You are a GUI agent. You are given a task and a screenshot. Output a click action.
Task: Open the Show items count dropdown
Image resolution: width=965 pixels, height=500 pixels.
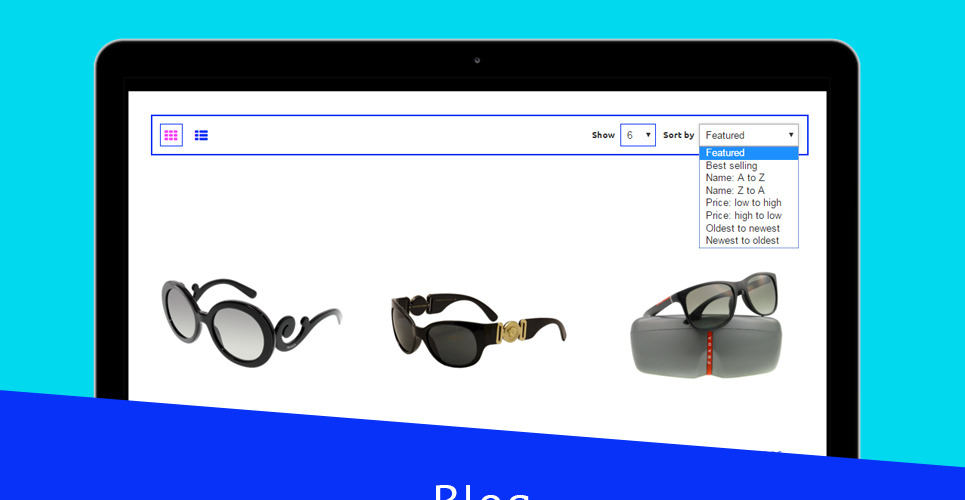point(637,135)
